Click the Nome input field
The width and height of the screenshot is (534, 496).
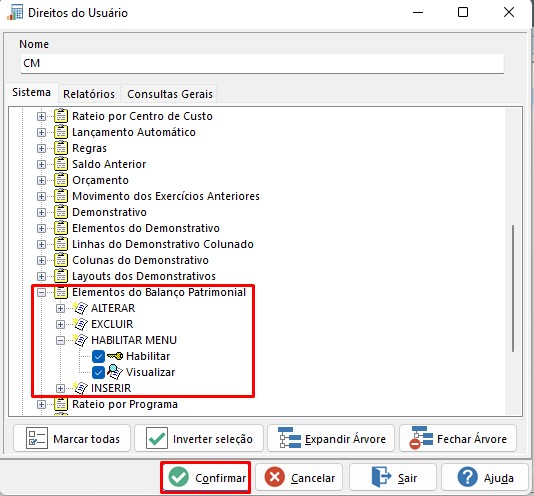pyautogui.click(x=262, y=63)
